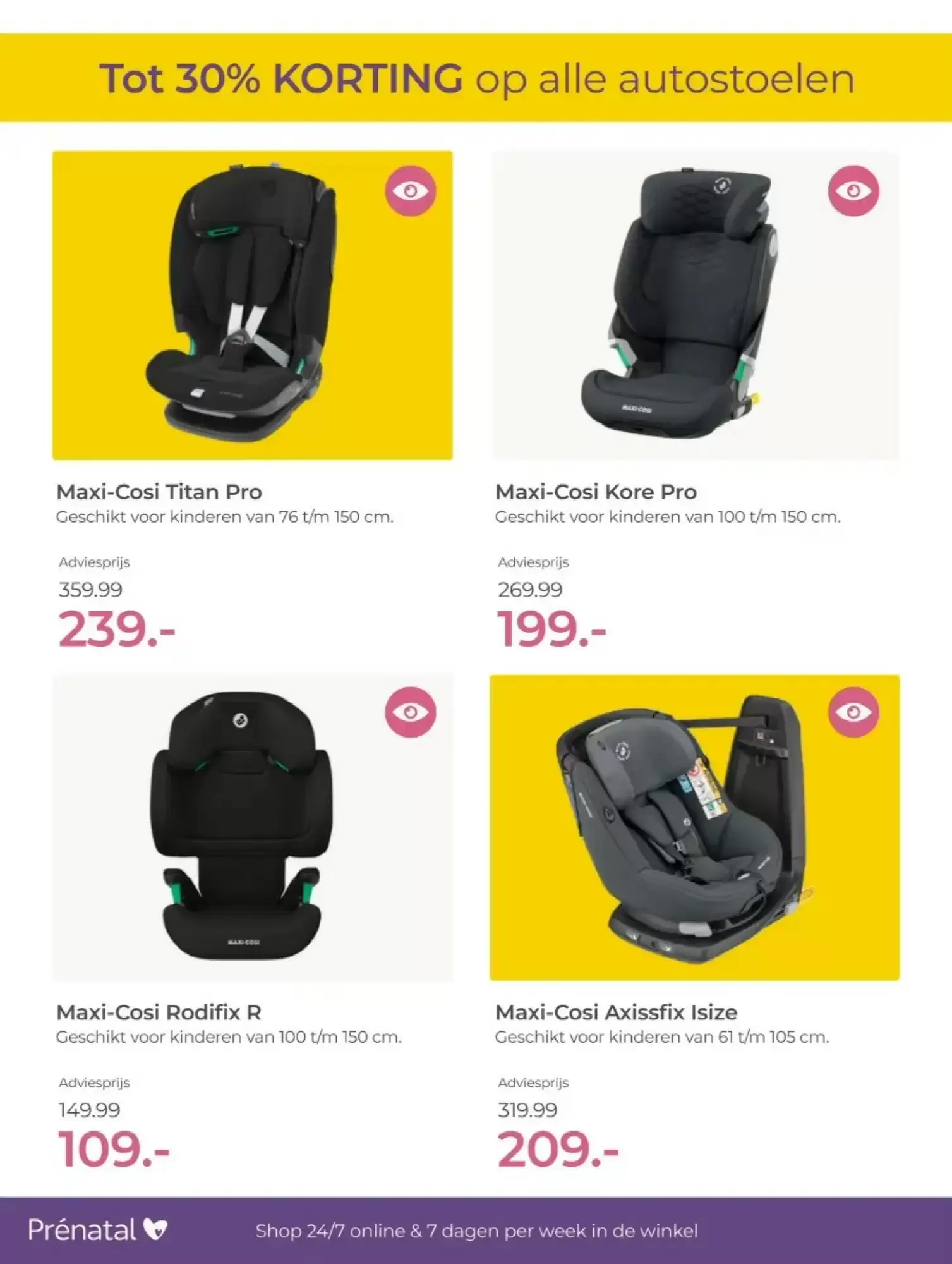
Task: Click the Prénatal brand name in footer
Action: pyautogui.click(x=82, y=1230)
